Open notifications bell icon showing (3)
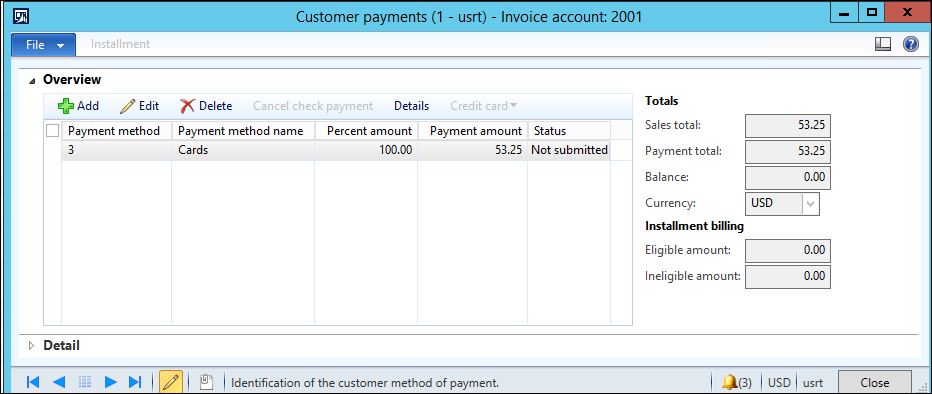The height and width of the screenshot is (394, 932). [x=736, y=383]
